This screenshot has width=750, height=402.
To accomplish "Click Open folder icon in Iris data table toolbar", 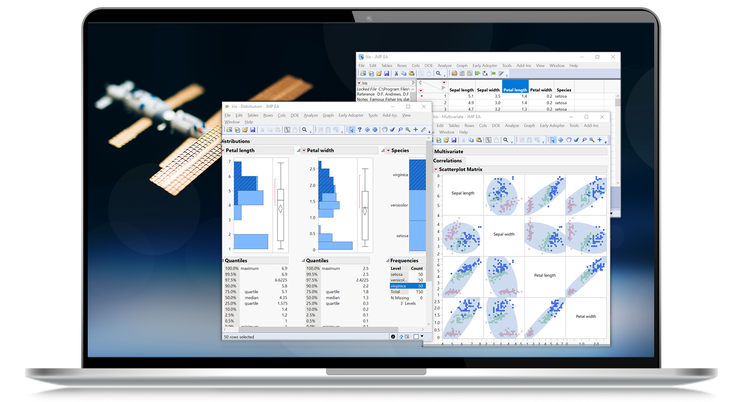I will (x=379, y=73).
